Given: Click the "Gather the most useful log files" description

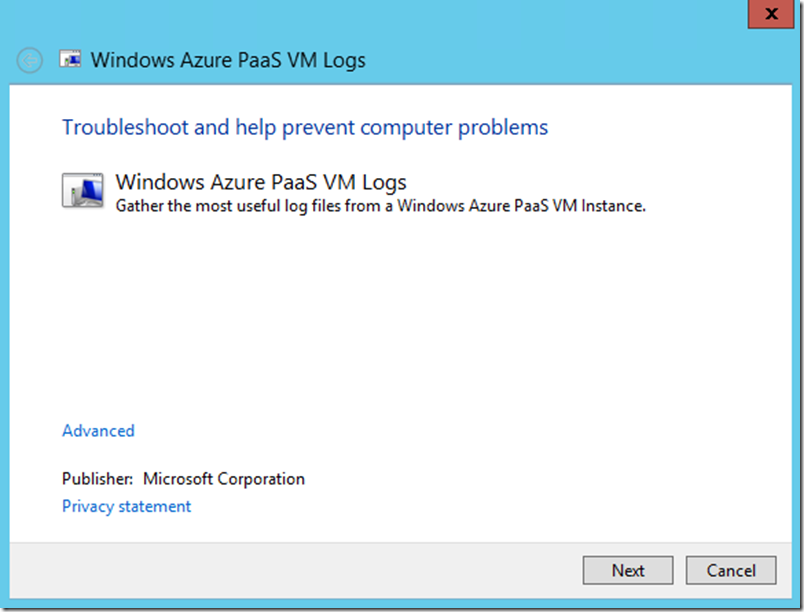Looking at the screenshot, I should pos(380,207).
